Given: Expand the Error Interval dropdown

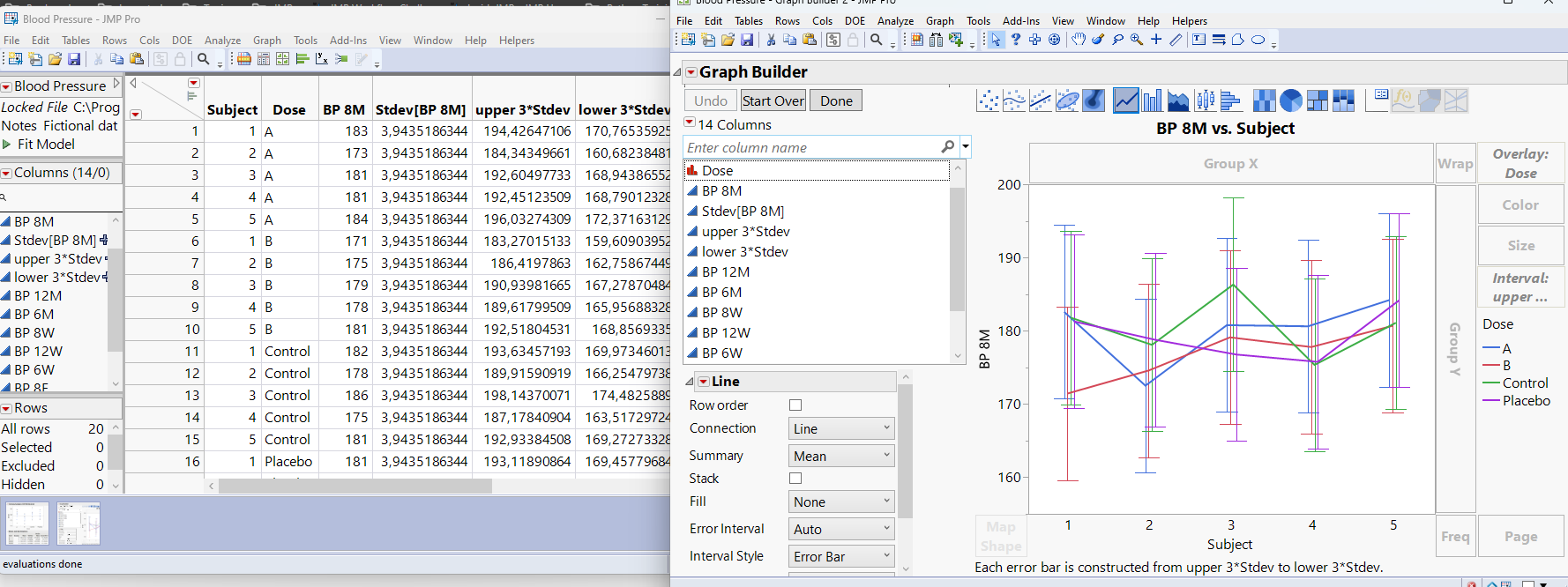Looking at the screenshot, I should click(x=841, y=529).
